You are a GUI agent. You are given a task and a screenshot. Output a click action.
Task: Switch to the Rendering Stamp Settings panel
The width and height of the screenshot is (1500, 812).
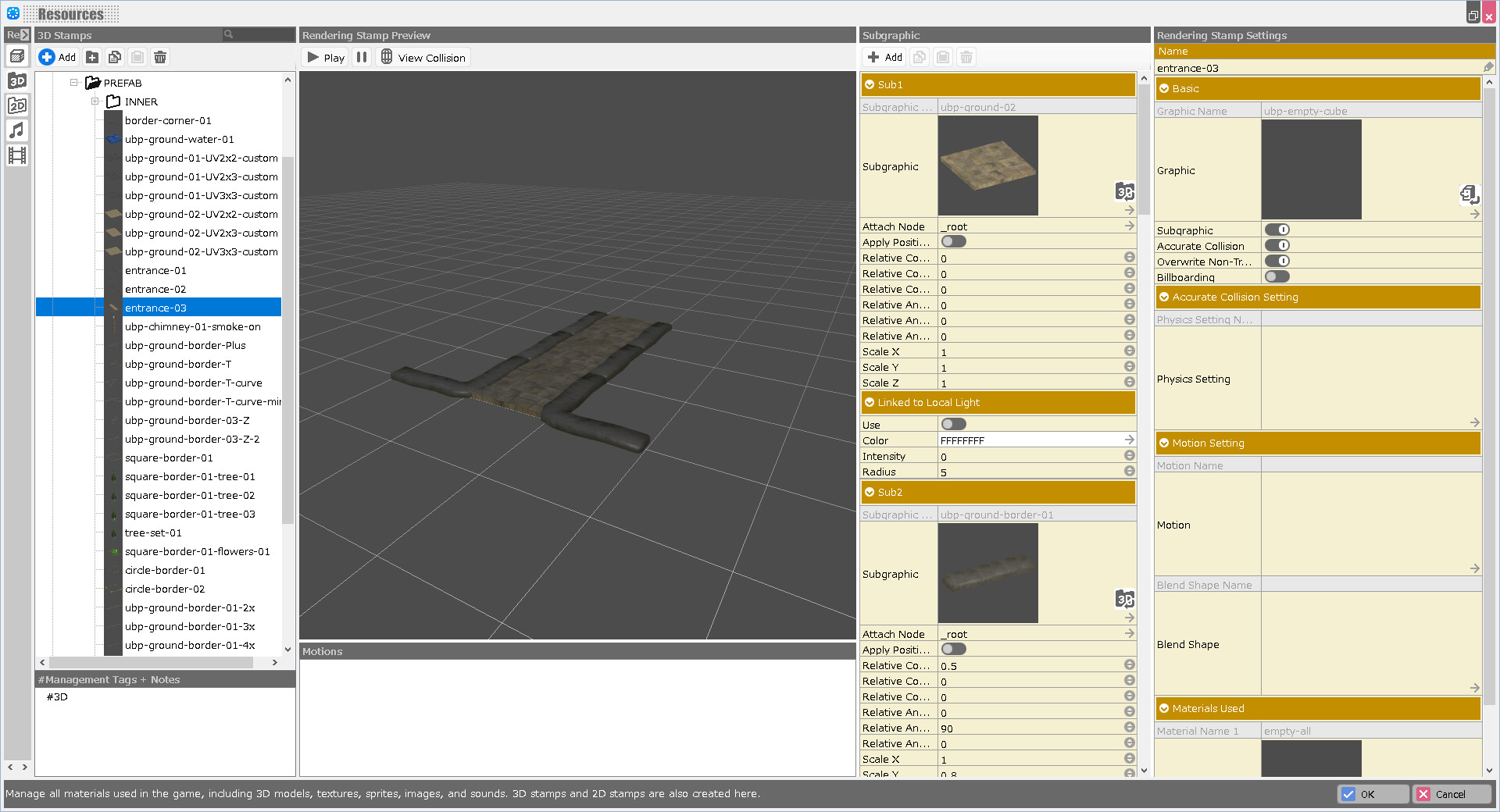point(1221,35)
